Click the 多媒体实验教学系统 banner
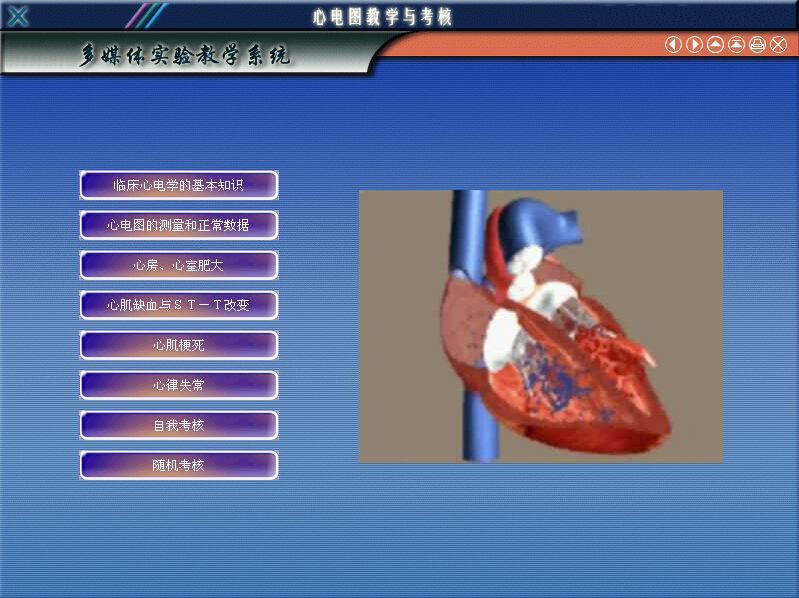Image resolution: width=799 pixels, height=598 pixels. [x=186, y=56]
